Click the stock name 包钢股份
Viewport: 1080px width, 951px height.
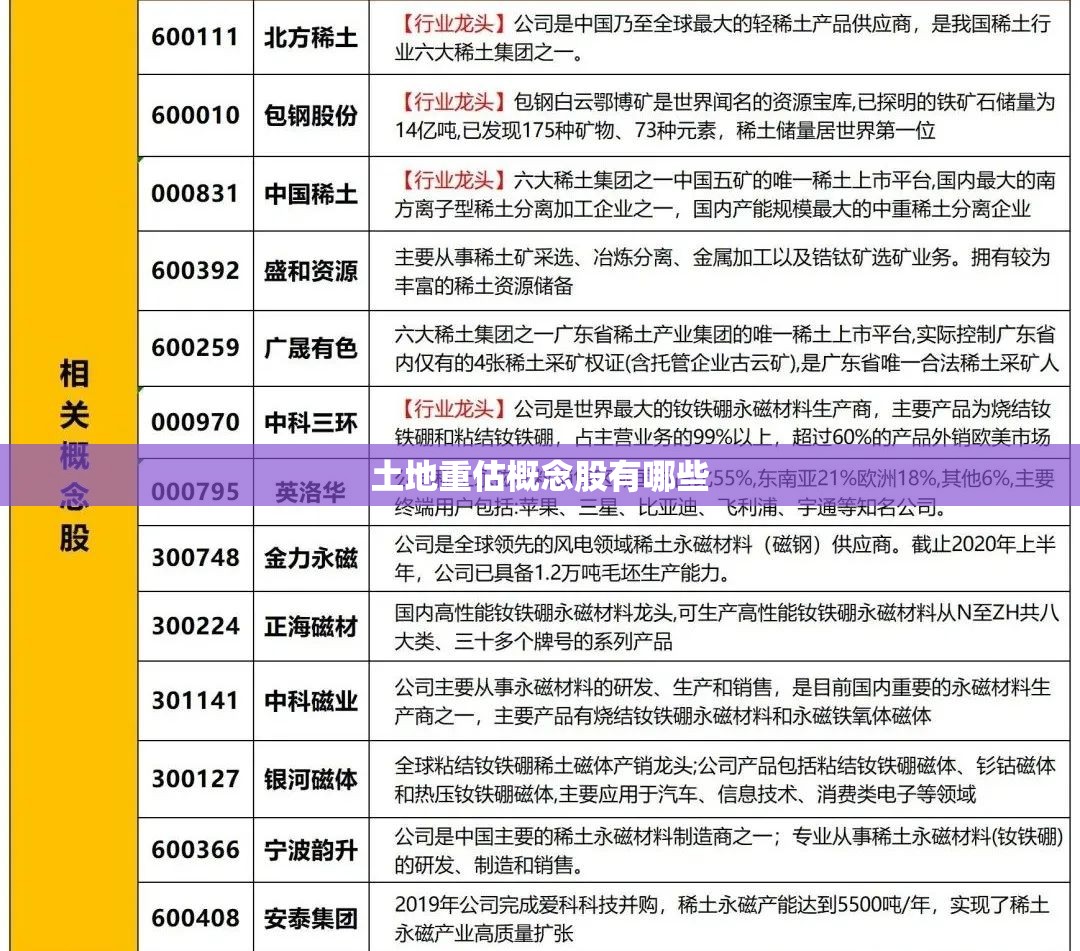311,115
